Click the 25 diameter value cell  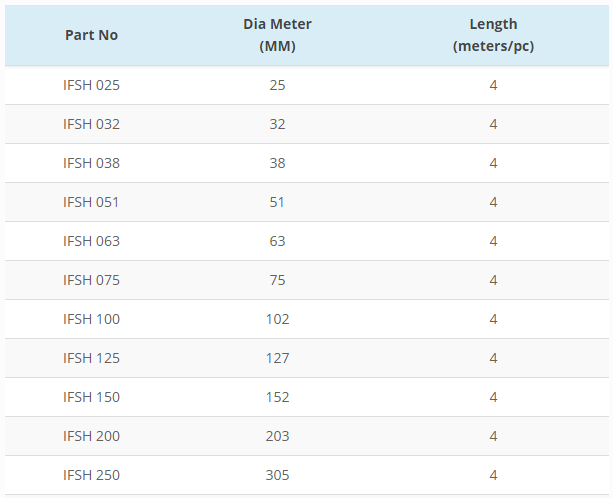click(x=277, y=85)
